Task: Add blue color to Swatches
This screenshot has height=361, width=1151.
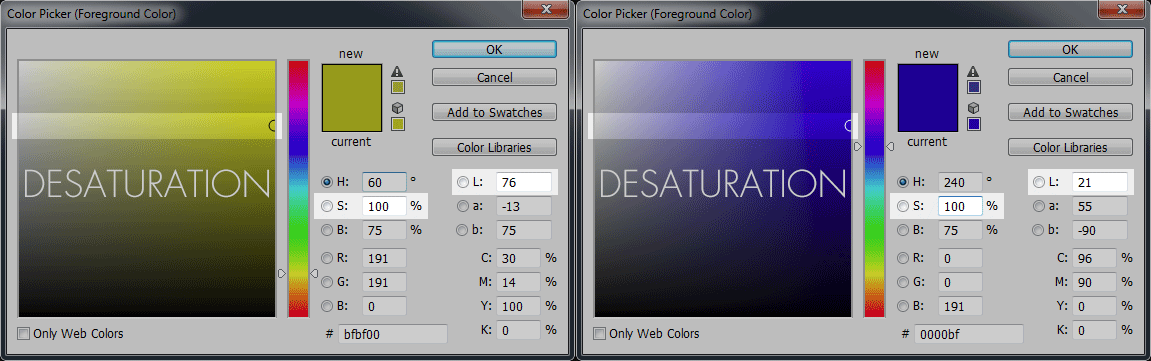Action: [x=1070, y=112]
